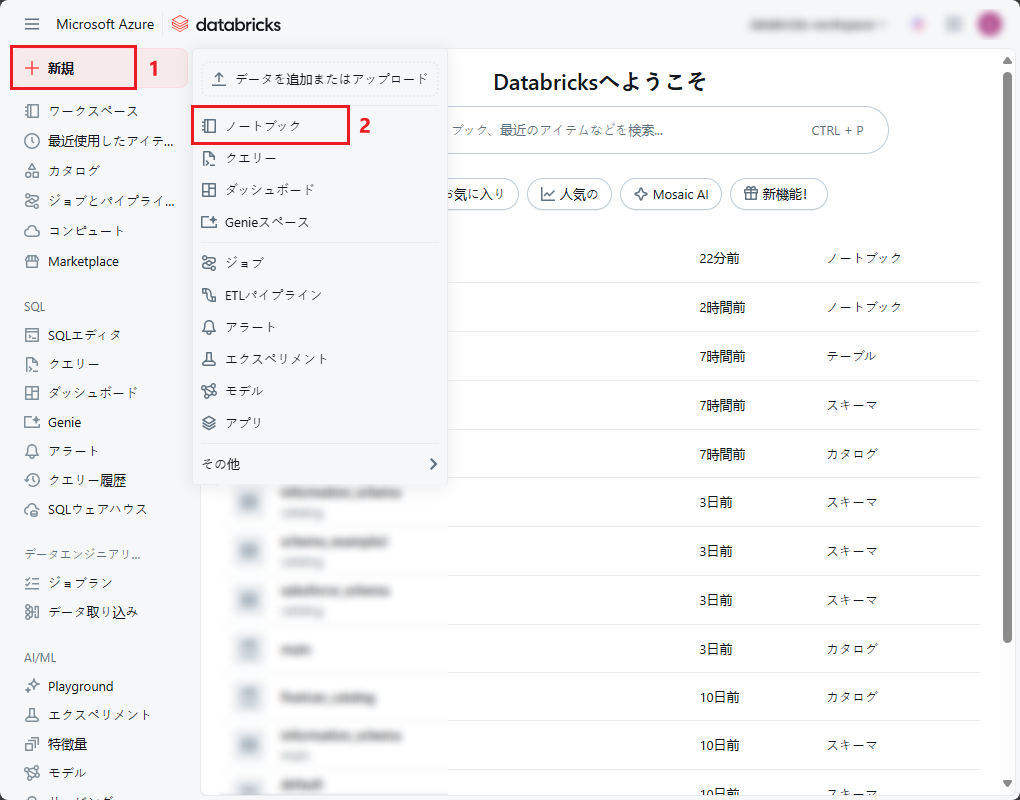Screen dimensions: 1020x800
Task: Open the user avatar menu
Action: (x=989, y=24)
